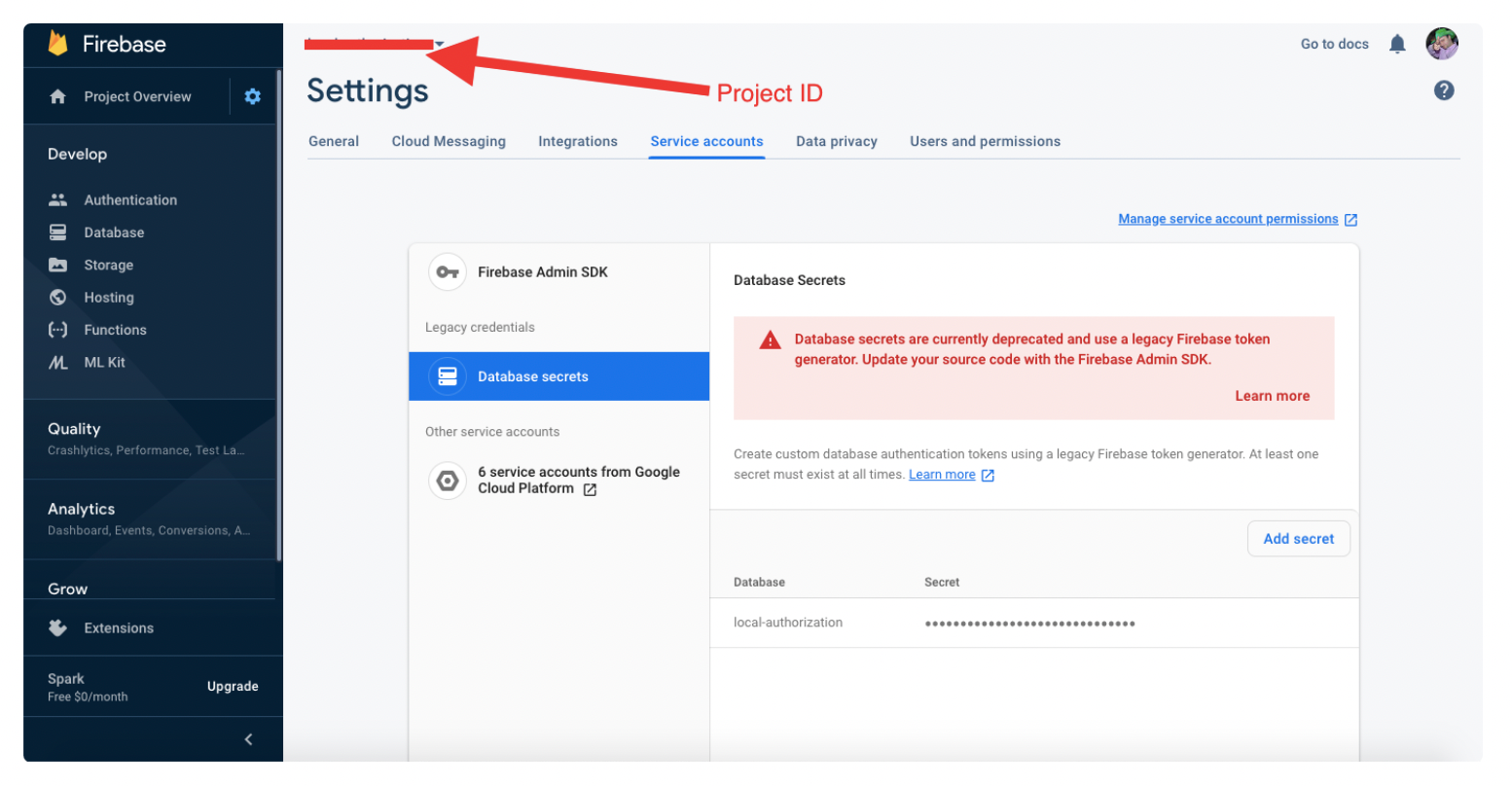This screenshot has width=1512, height=786.
Task: Click external-link icon after description's Learn more
Action: [x=988, y=476]
